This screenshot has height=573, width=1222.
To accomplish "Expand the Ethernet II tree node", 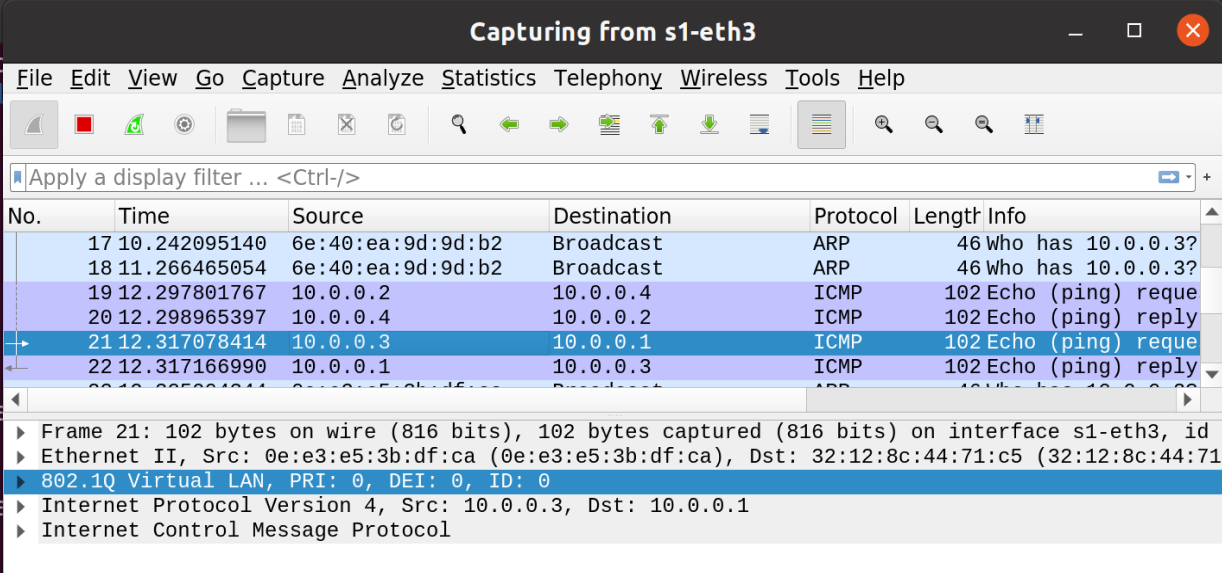I will 21,457.
